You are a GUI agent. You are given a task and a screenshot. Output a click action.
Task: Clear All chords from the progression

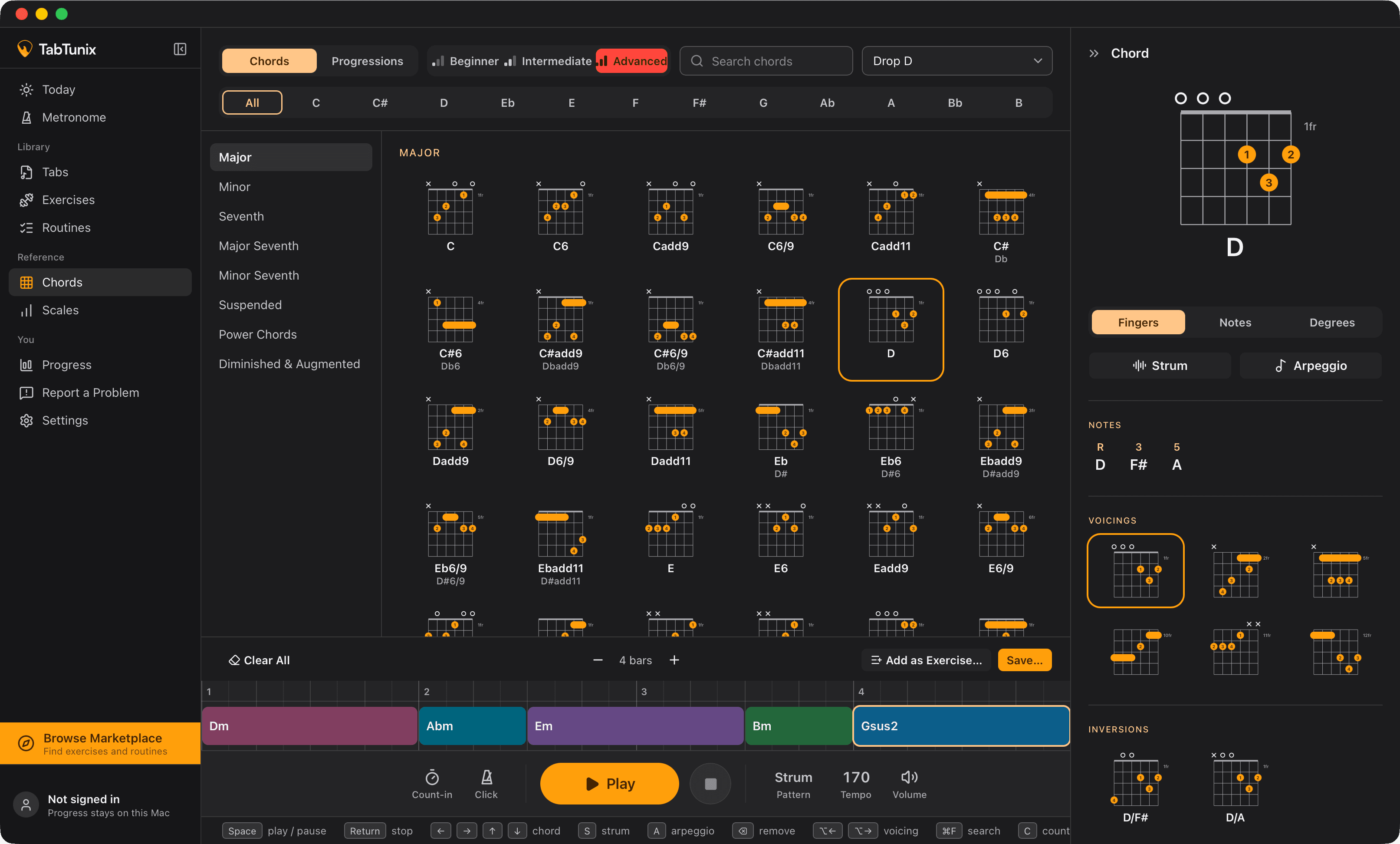point(259,660)
